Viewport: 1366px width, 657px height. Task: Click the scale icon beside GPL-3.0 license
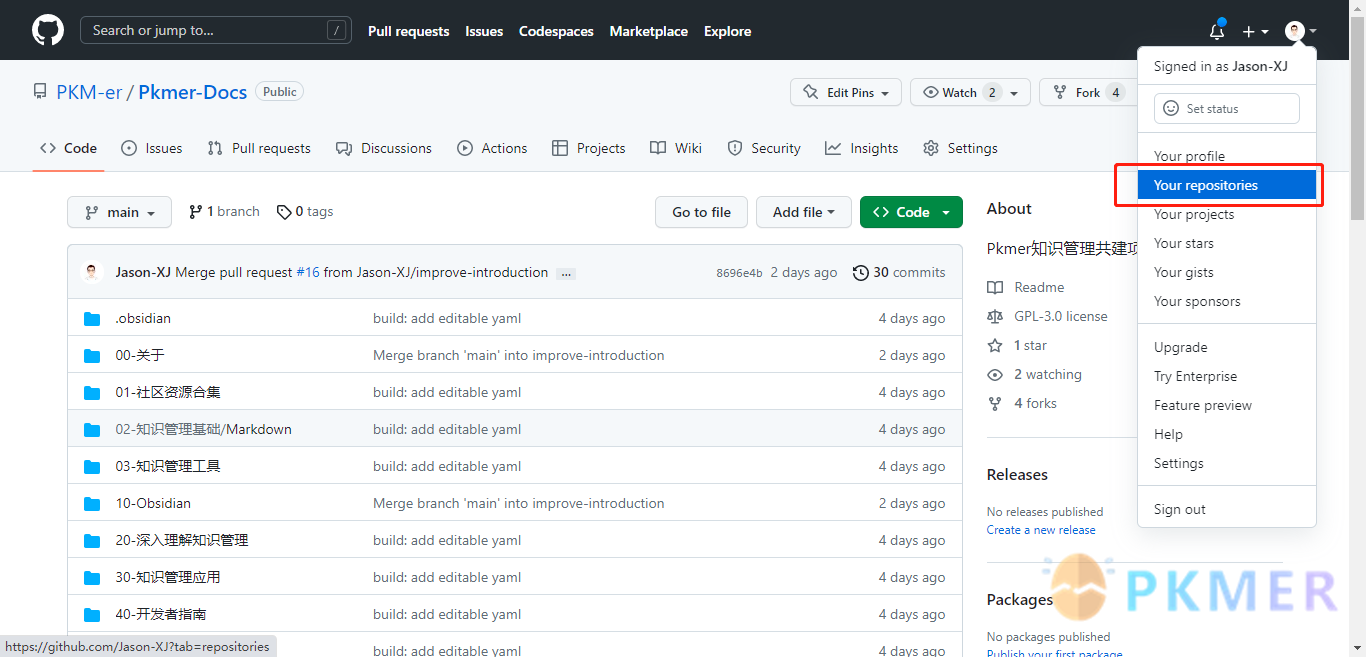[995, 316]
